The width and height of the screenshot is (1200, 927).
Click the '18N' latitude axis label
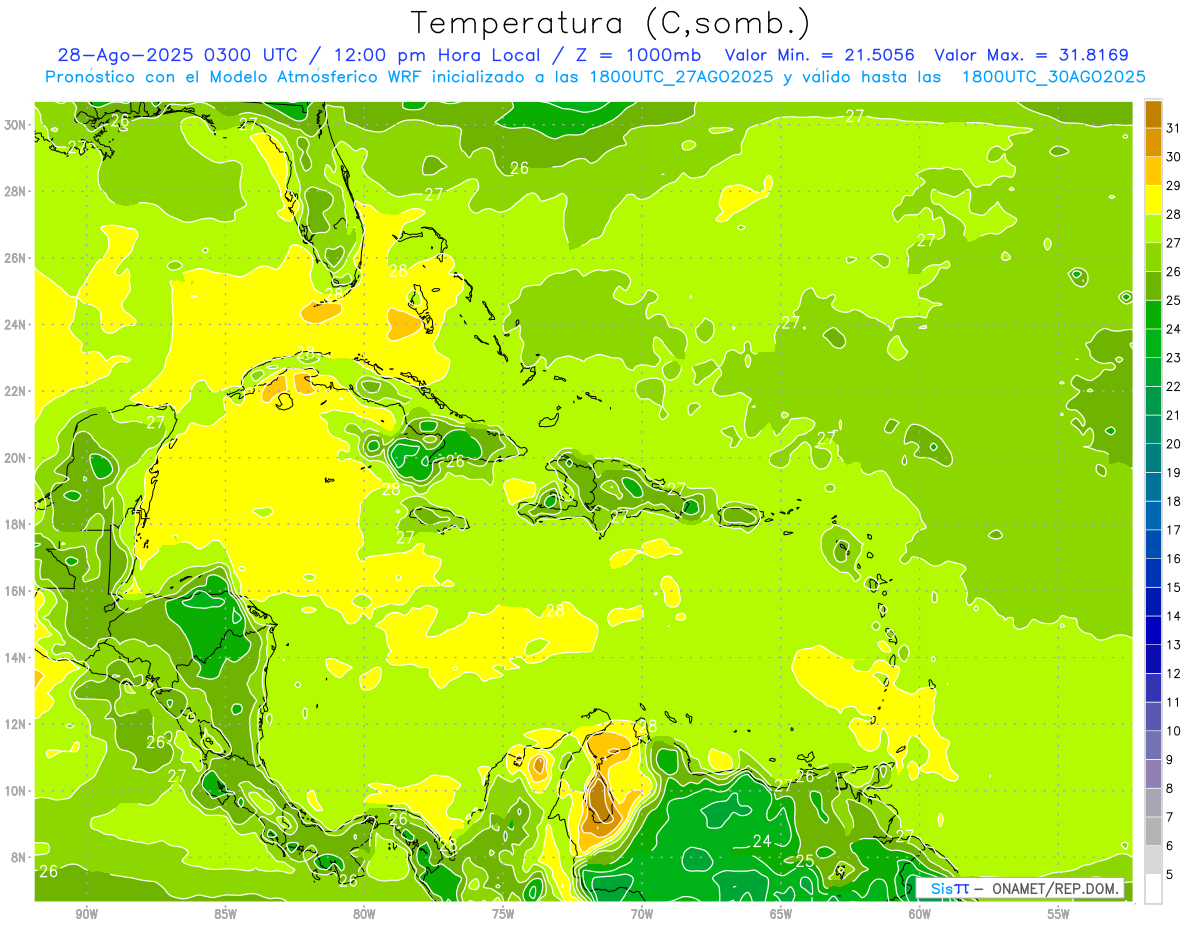point(15,525)
